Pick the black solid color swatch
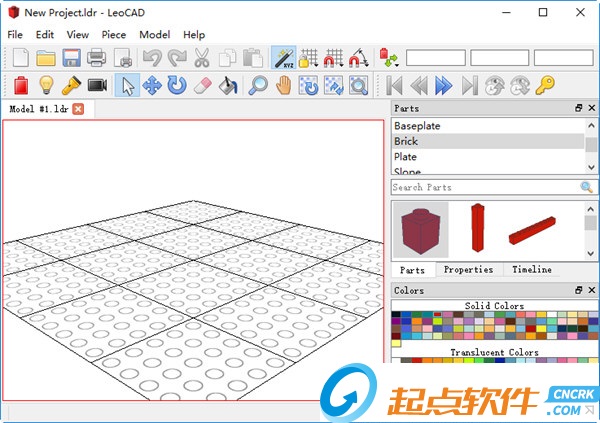 pos(396,315)
